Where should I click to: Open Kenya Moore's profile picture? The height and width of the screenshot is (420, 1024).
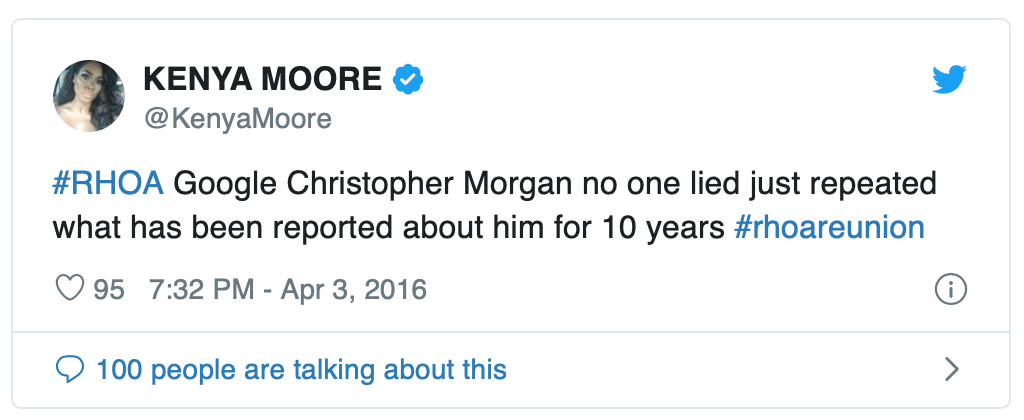[89, 96]
